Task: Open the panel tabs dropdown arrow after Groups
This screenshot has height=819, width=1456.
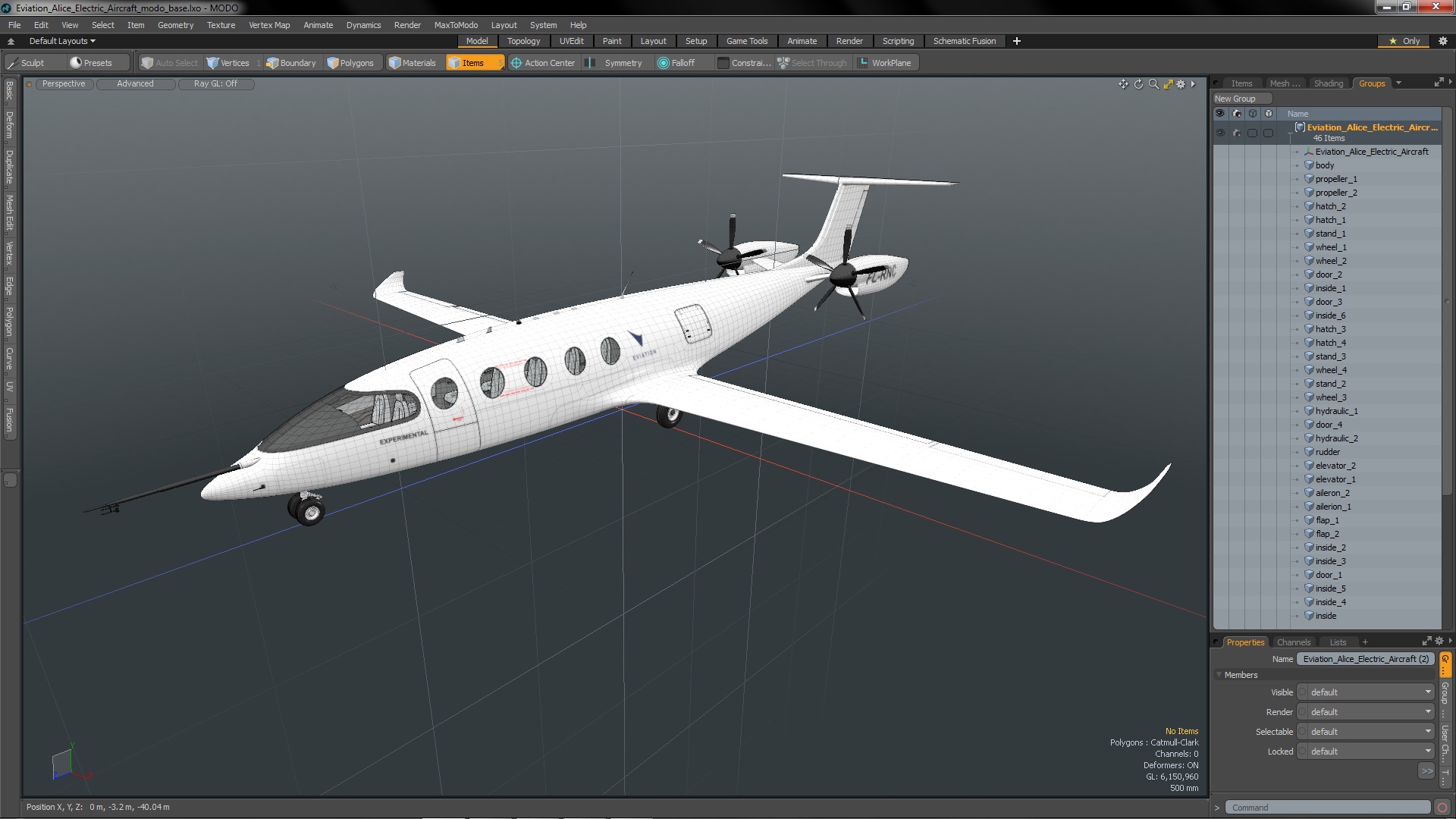Action: click(x=1398, y=83)
